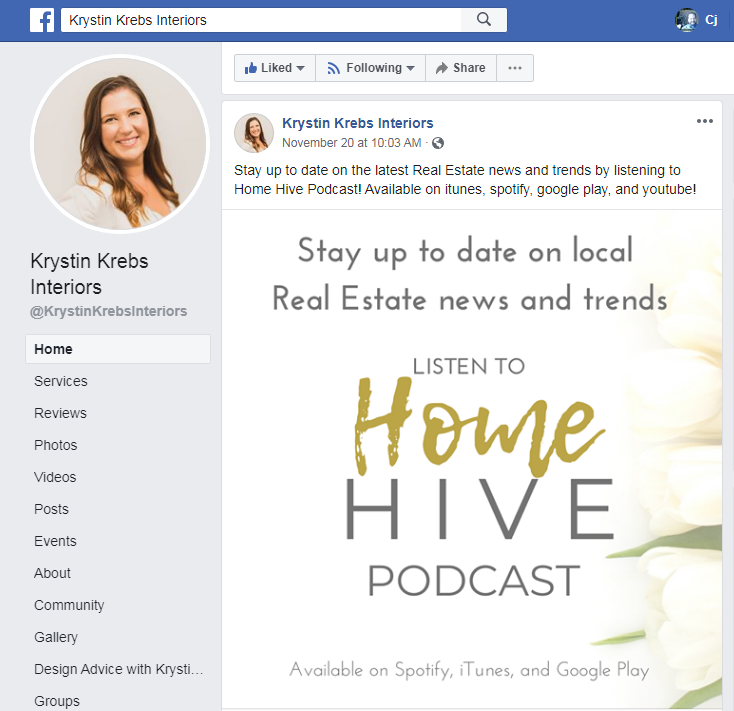Open the About section
Viewport: 734px width, 711px height.
click(52, 573)
